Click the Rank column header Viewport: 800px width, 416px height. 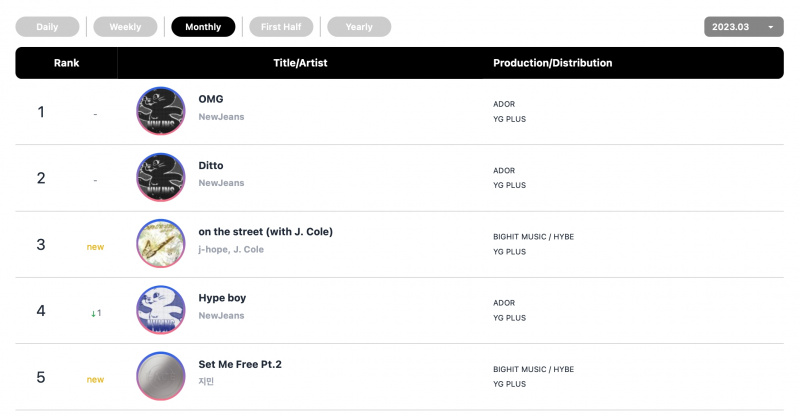(x=66, y=63)
